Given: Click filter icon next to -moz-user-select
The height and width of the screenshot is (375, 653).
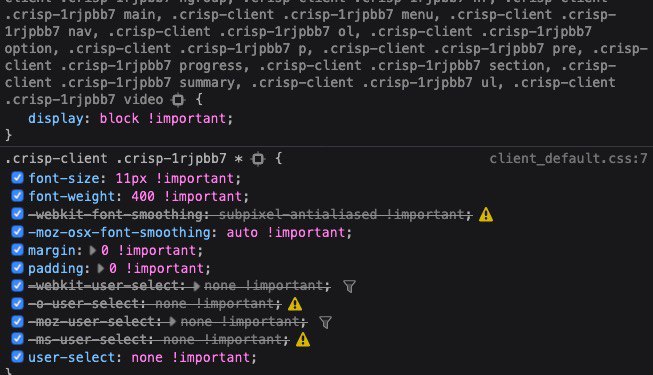Looking at the screenshot, I should [325, 322].
